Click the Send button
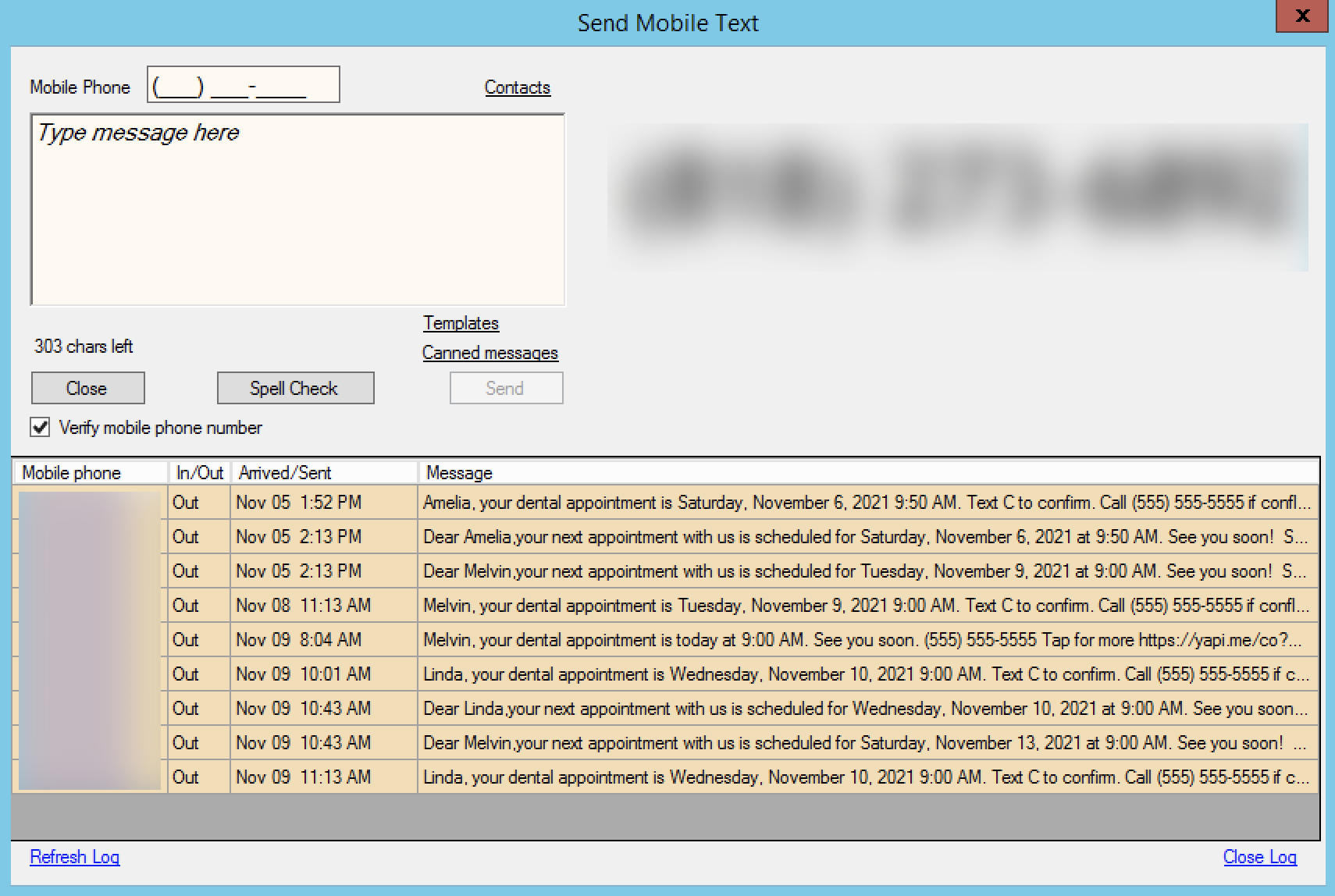The image size is (1335, 896). pos(505,389)
